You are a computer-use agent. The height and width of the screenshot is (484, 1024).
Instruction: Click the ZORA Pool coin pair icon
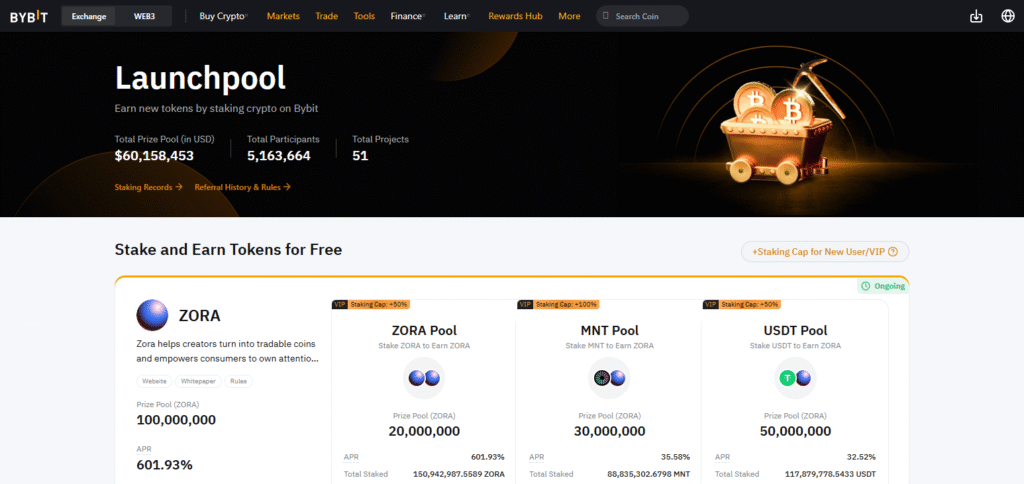(x=424, y=378)
